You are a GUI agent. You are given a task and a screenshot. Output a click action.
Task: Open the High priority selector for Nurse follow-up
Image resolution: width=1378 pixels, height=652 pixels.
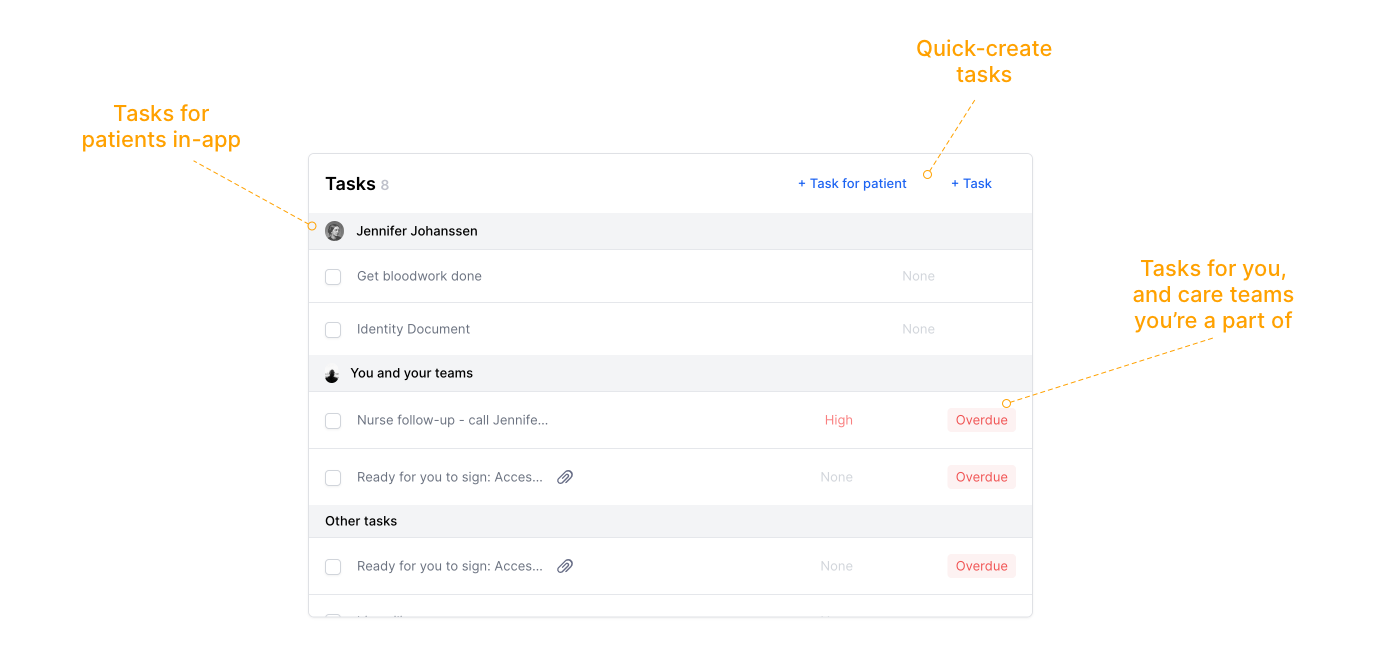pos(838,420)
